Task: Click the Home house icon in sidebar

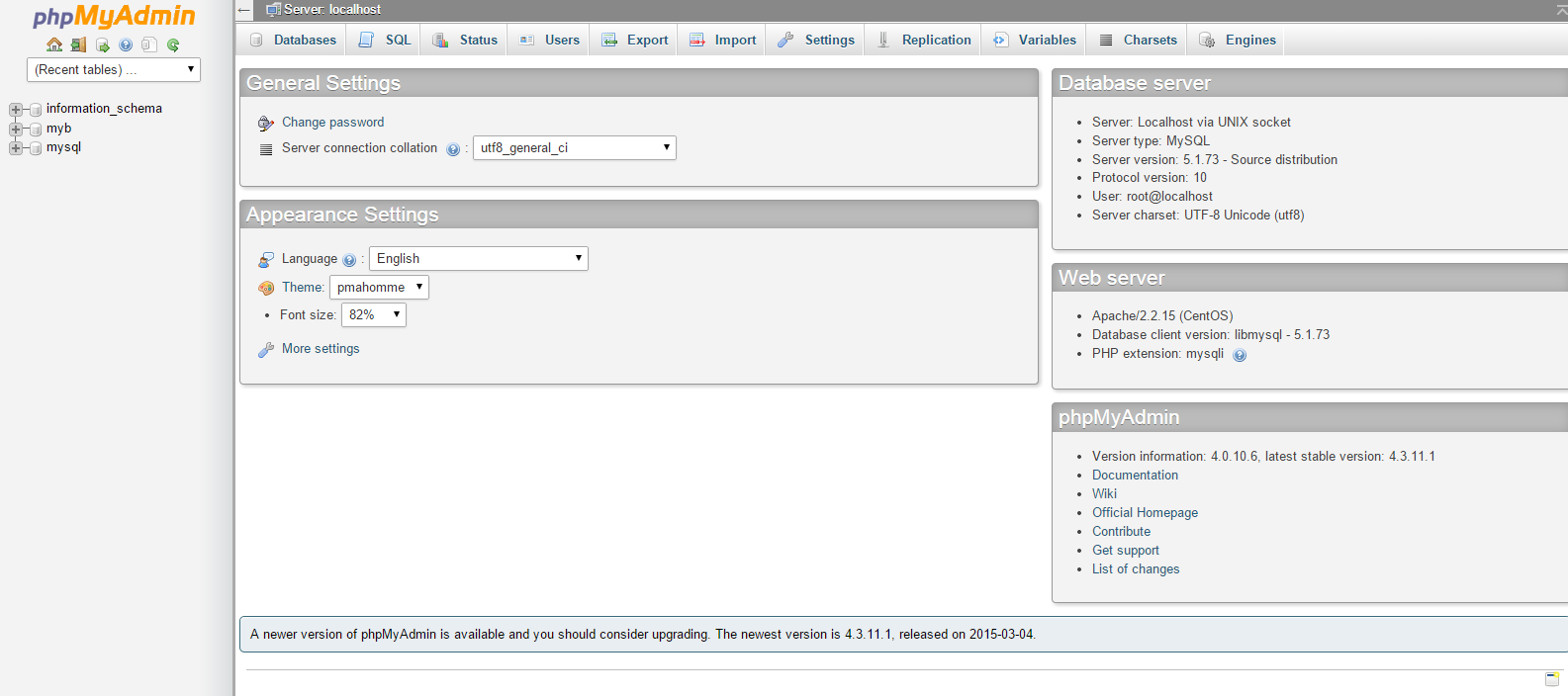Action: coord(54,44)
